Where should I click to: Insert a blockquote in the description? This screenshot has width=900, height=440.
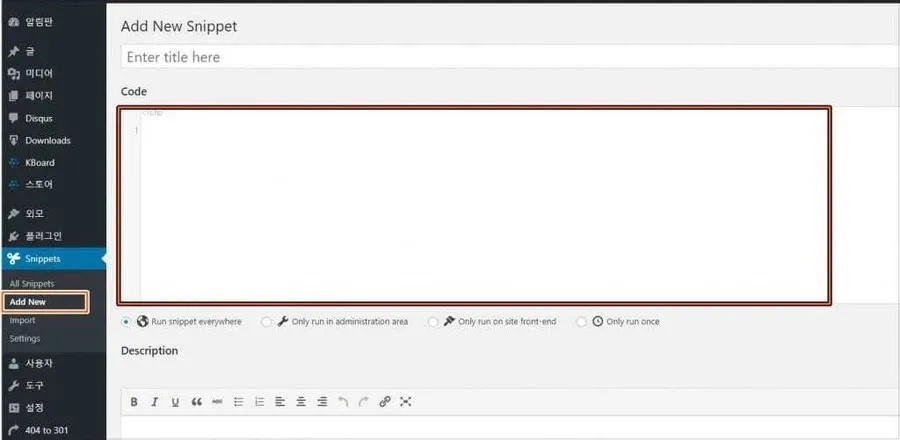coord(196,402)
